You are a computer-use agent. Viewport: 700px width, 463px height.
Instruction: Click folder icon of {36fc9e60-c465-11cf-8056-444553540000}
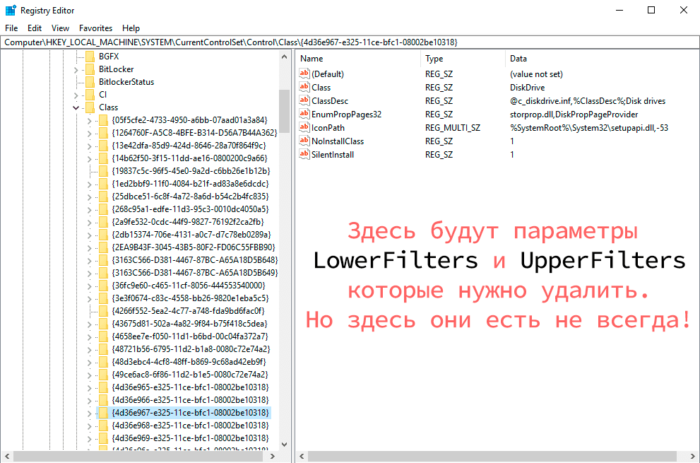click(104, 285)
